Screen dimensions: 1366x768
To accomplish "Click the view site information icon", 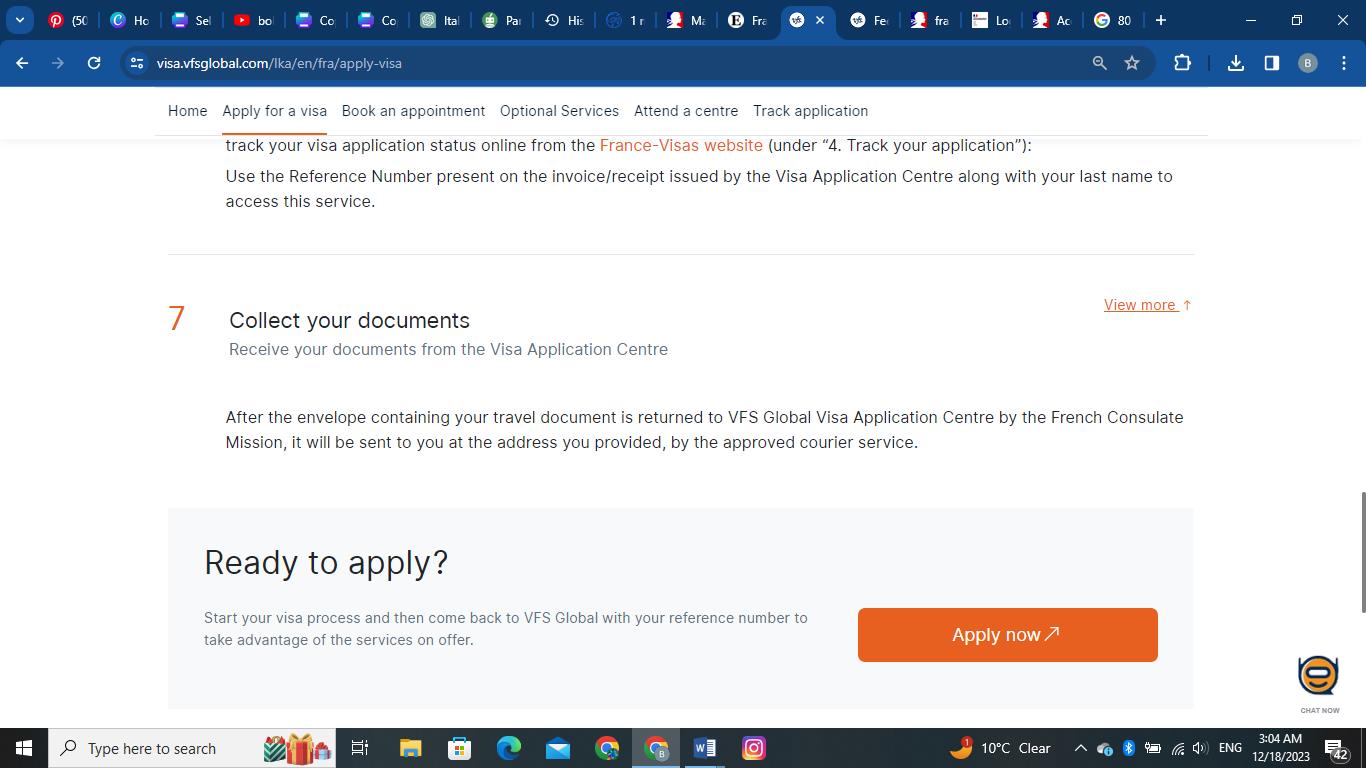I will [137, 63].
